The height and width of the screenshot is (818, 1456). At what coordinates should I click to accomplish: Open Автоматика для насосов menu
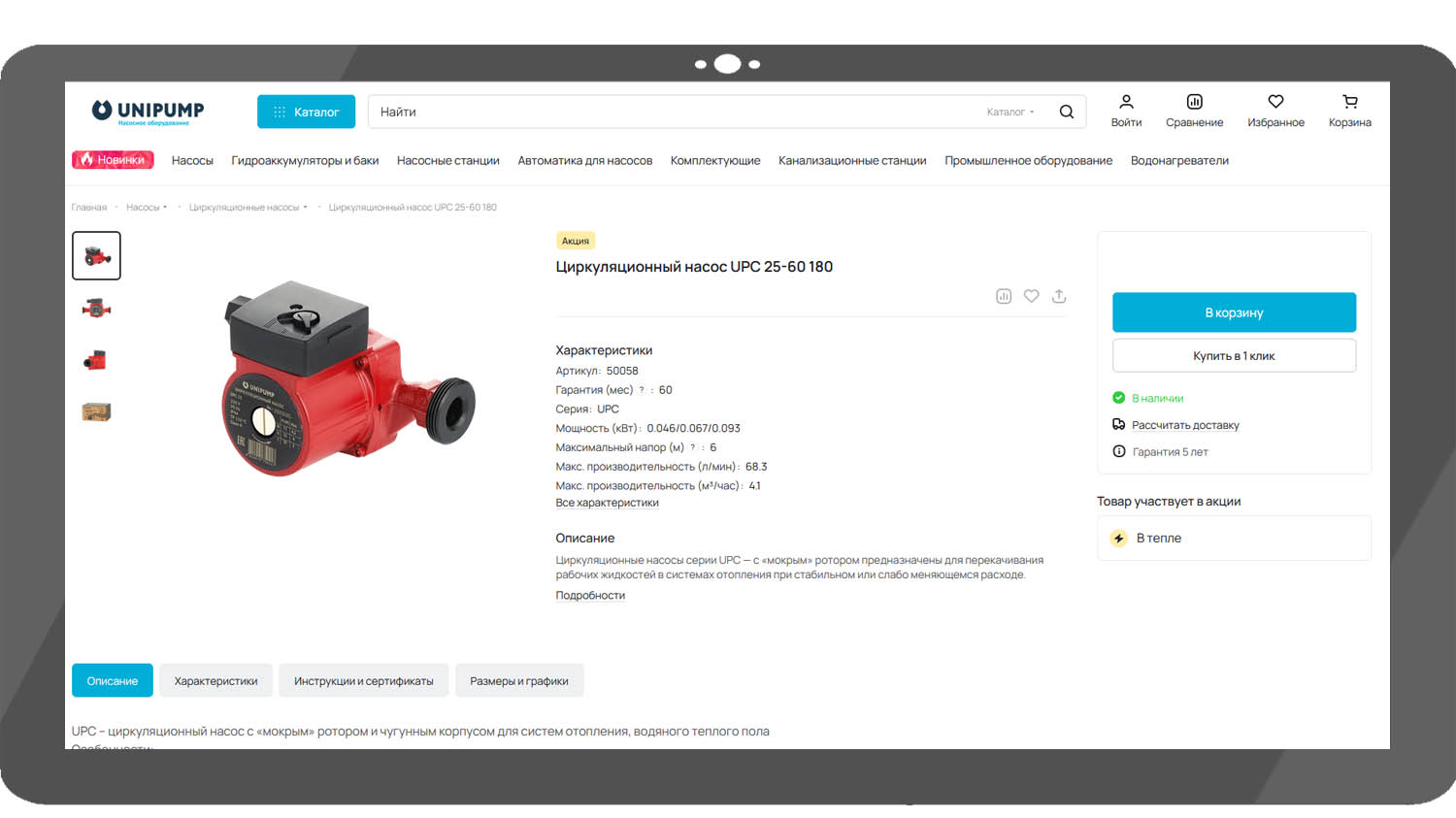tap(584, 161)
